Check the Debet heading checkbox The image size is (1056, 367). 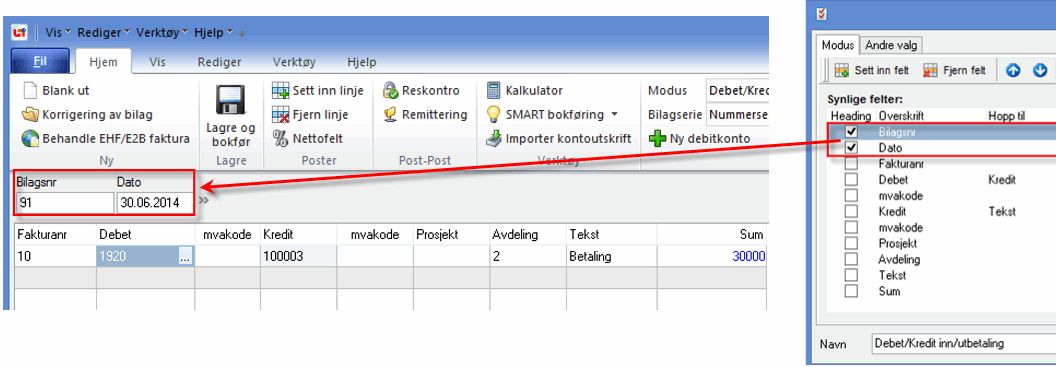(851, 180)
